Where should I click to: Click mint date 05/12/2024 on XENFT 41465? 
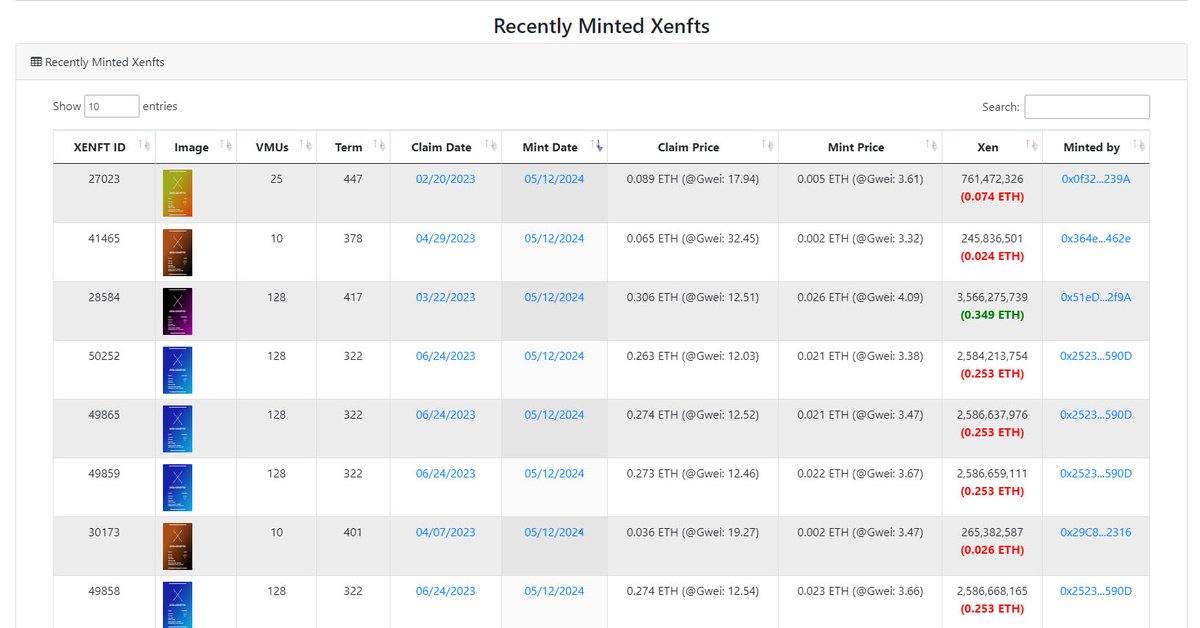[552, 238]
